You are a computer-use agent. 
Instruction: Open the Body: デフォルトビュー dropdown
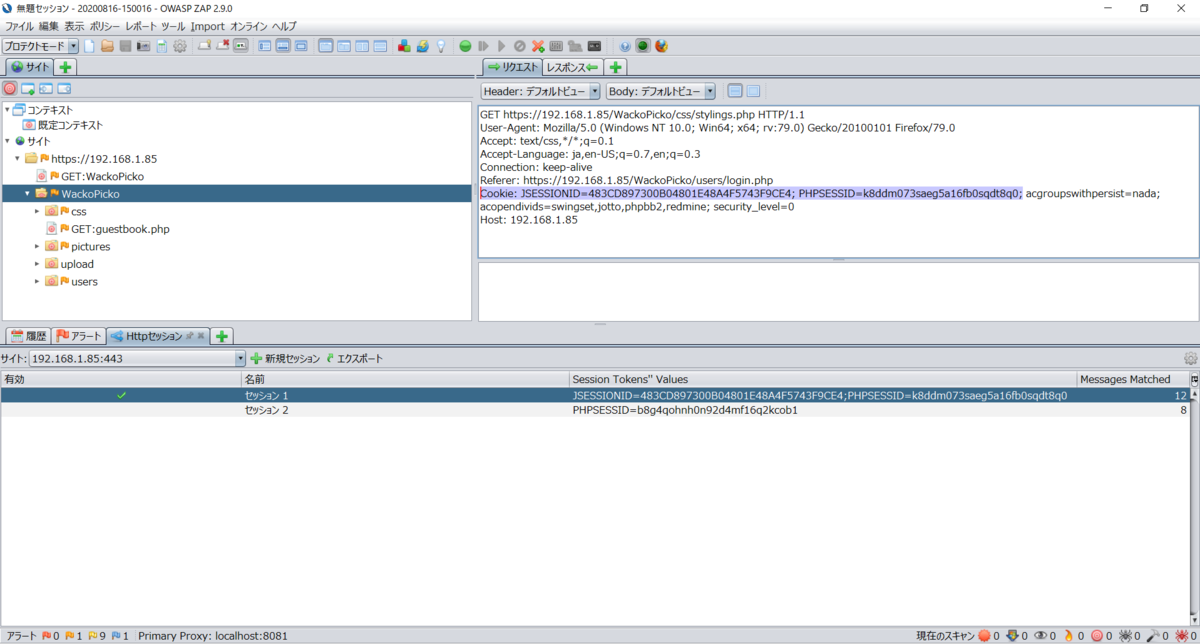tap(710, 91)
